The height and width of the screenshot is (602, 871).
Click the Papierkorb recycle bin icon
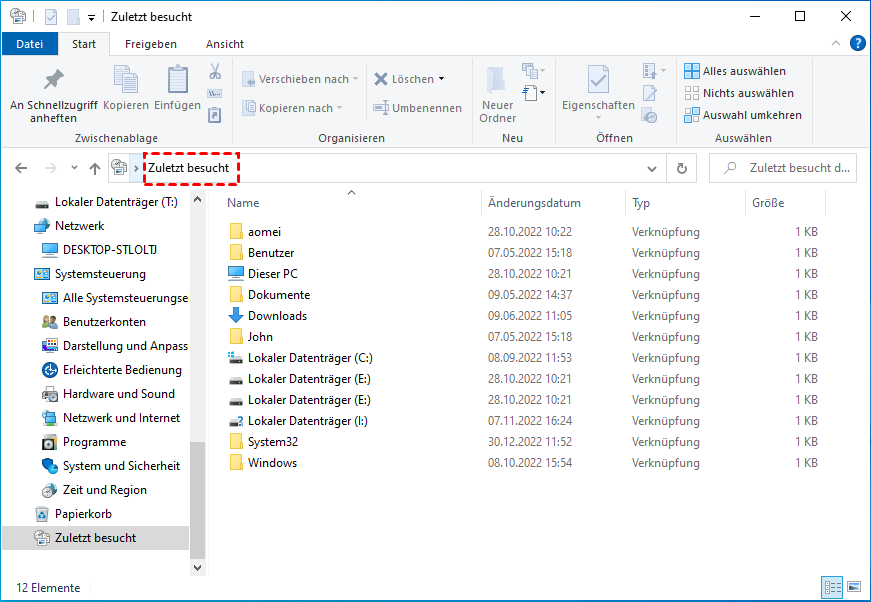(42, 514)
